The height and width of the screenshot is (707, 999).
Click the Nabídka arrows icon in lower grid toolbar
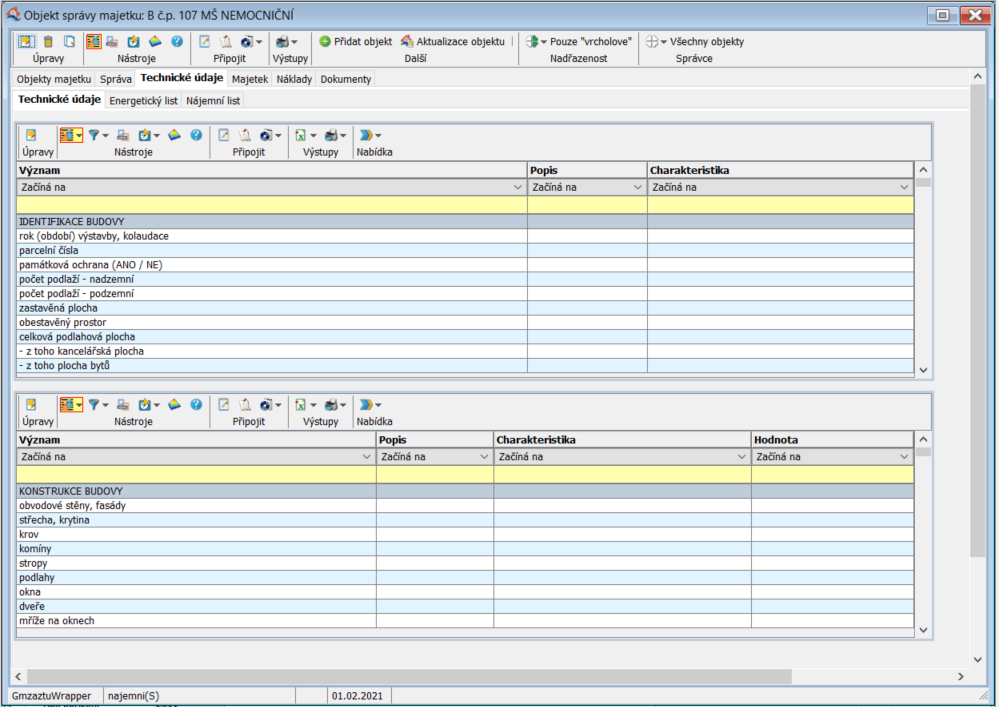pyautogui.click(x=366, y=405)
